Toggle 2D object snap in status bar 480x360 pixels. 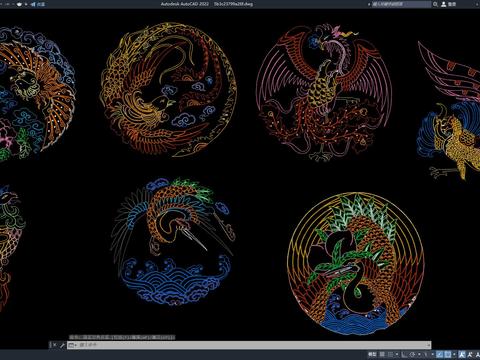(x=448, y=354)
